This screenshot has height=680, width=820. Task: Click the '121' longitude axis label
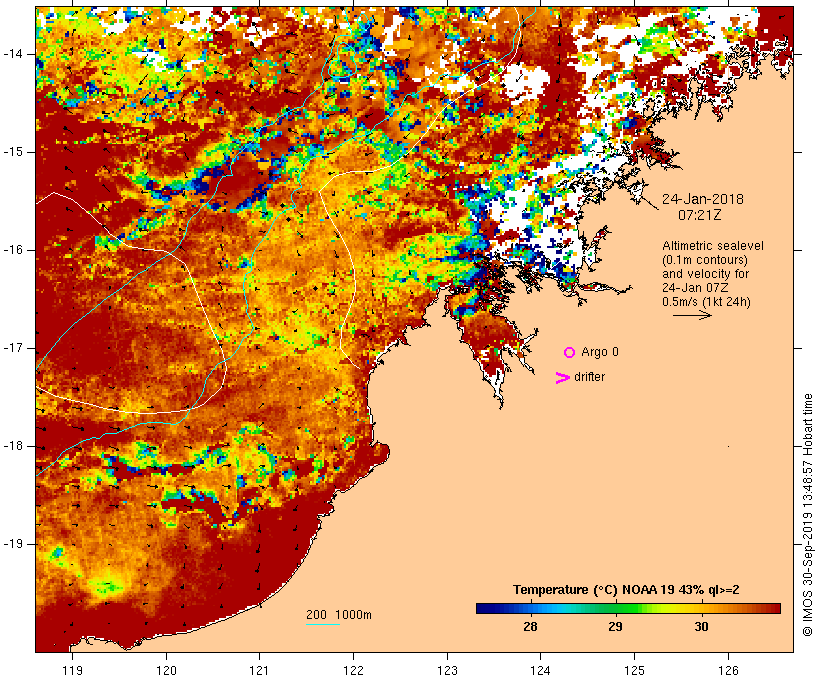click(x=259, y=670)
